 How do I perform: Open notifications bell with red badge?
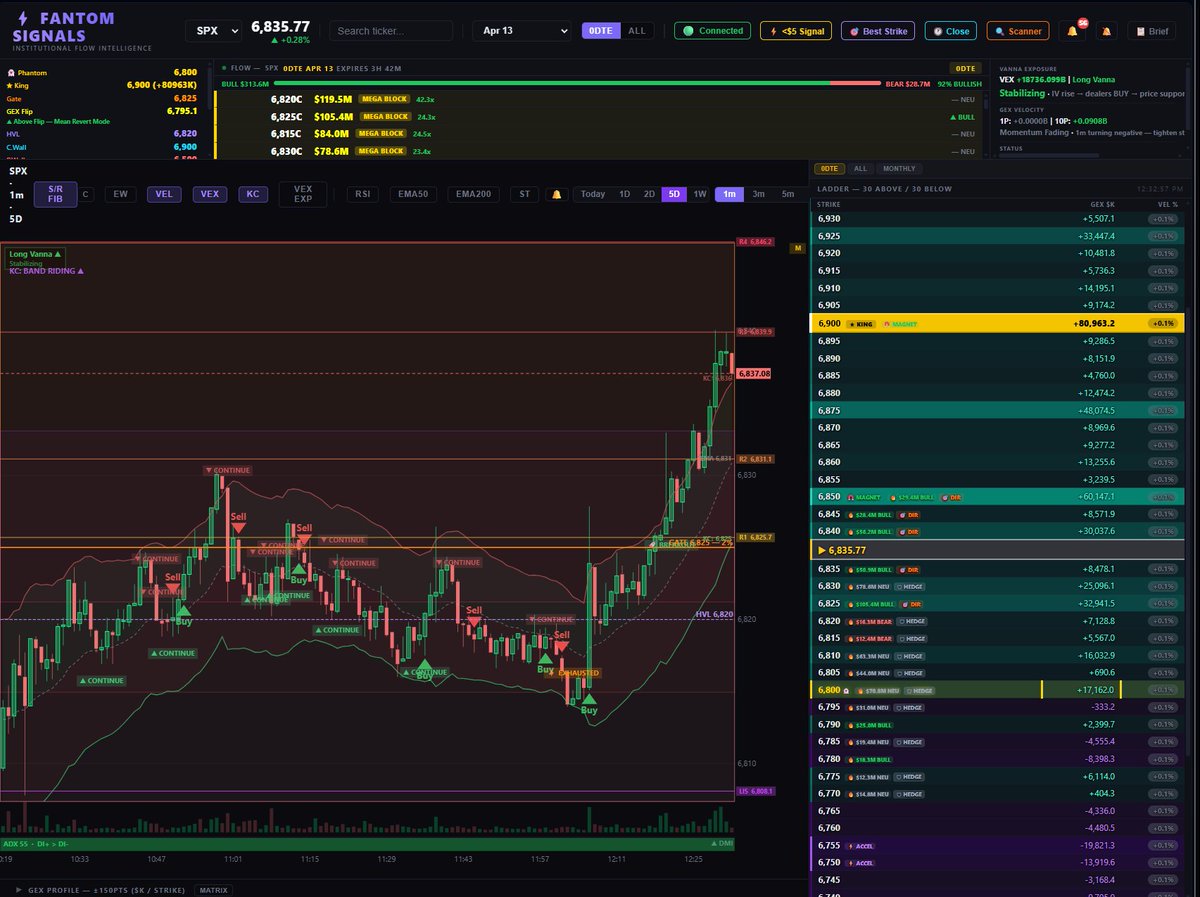[x=1073, y=31]
